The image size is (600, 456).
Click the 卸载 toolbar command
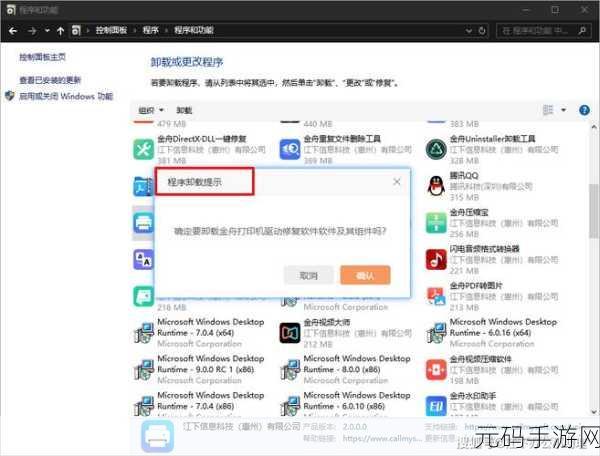184,110
